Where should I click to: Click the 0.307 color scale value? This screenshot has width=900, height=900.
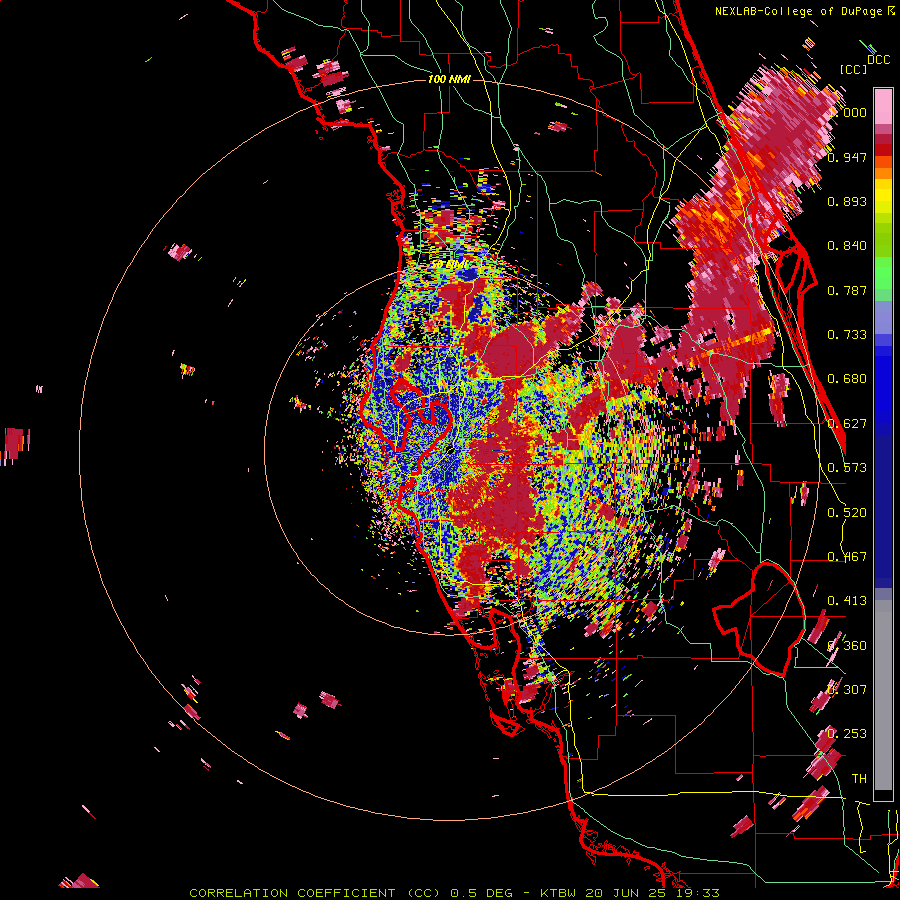pyautogui.click(x=847, y=689)
